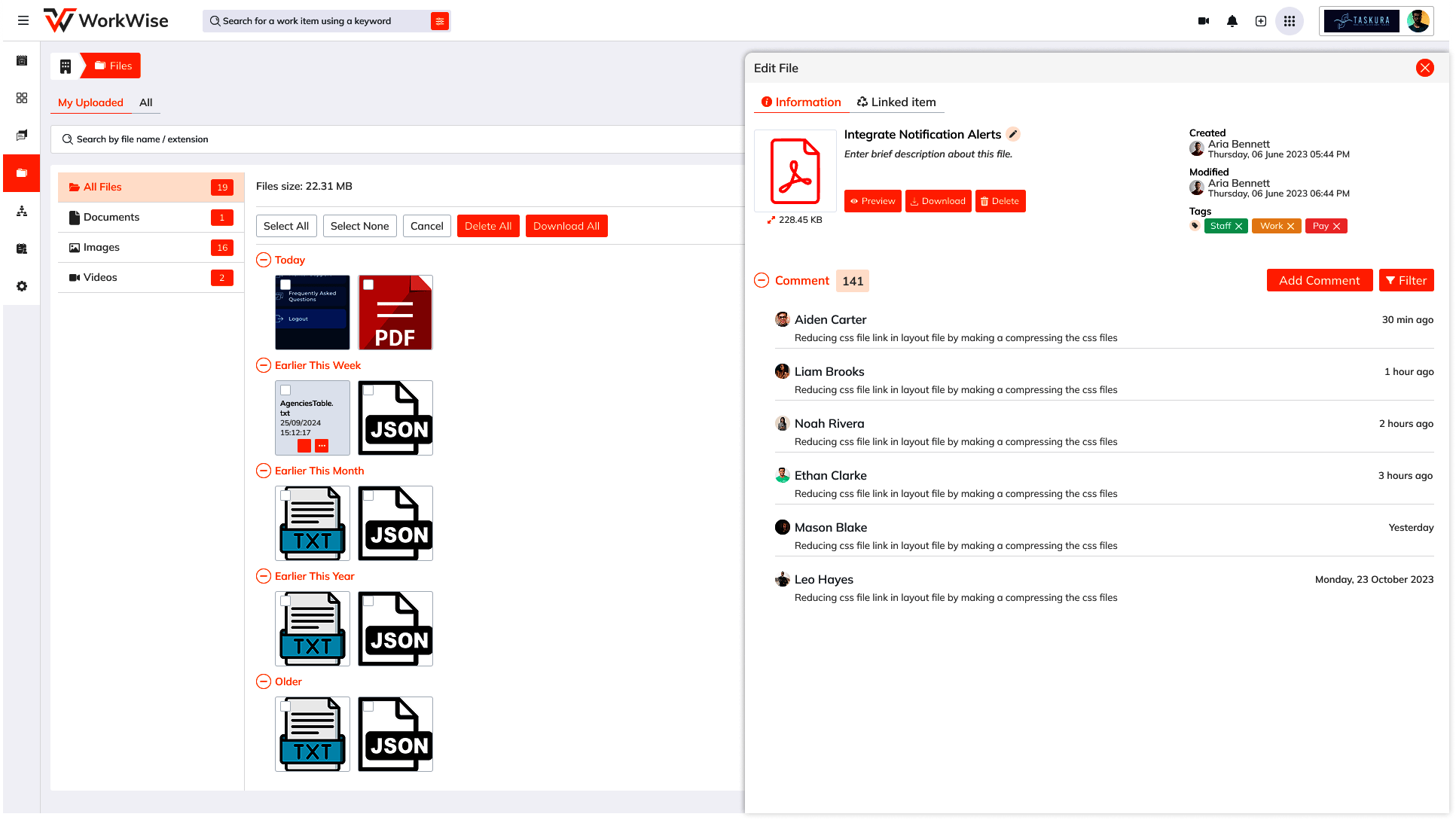1456x820 pixels.
Task: Open the apps grid menu
Action: pyautogui.click(x=1290, y=21)
